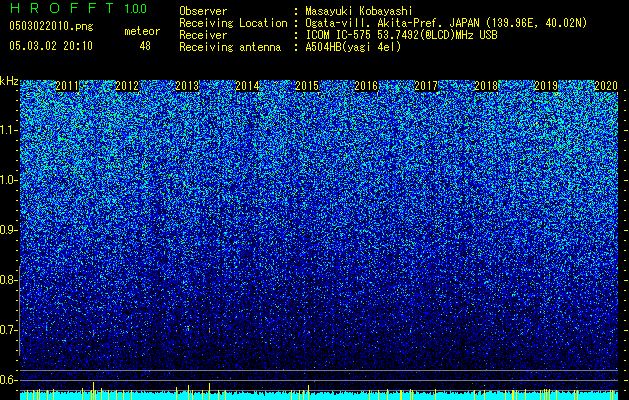Viewport: 629px width, 400px height.
Task: Click the 0.6 kHz axis label
Action: tap(8, 380)
